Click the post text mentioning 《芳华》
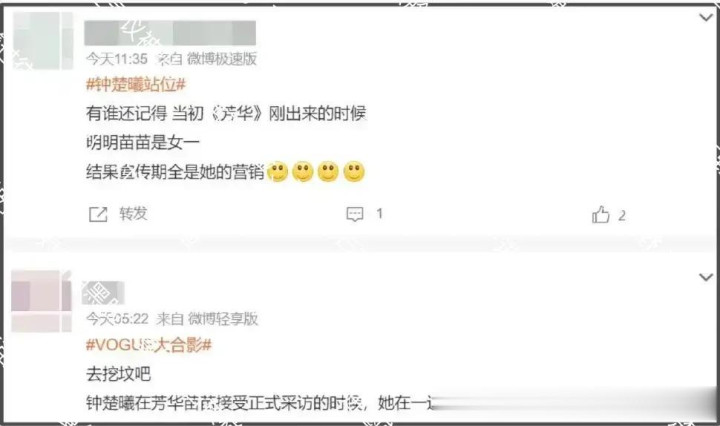 pos(226,113)
